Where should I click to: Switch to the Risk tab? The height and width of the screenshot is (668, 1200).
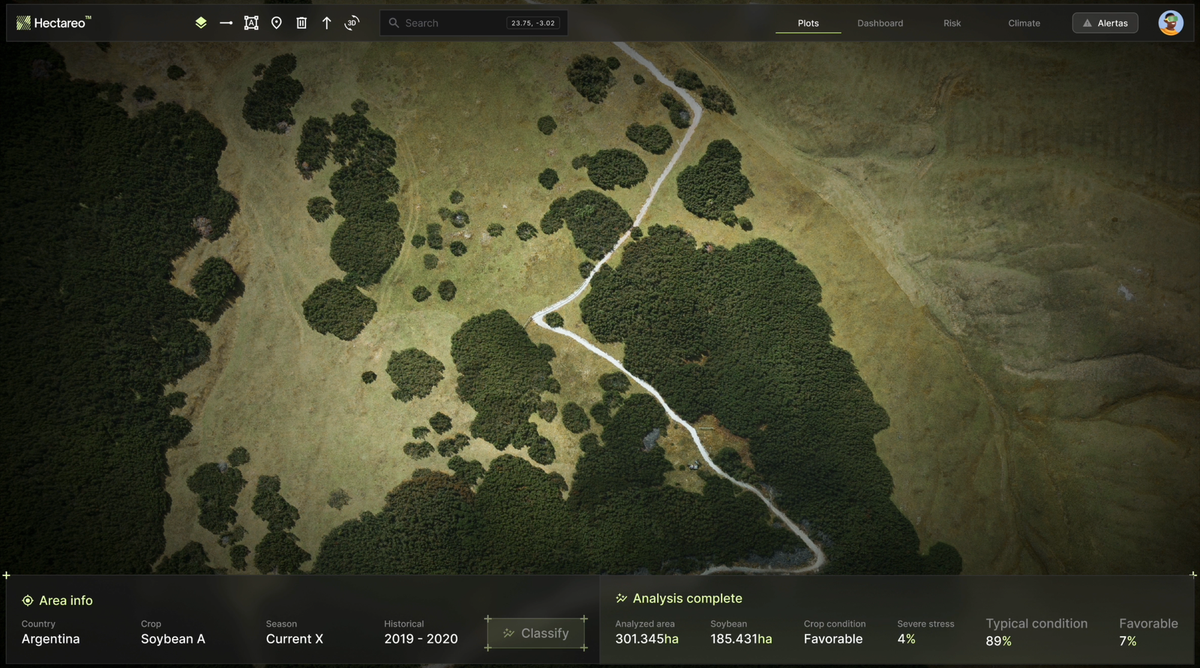(x=952, y=23)
